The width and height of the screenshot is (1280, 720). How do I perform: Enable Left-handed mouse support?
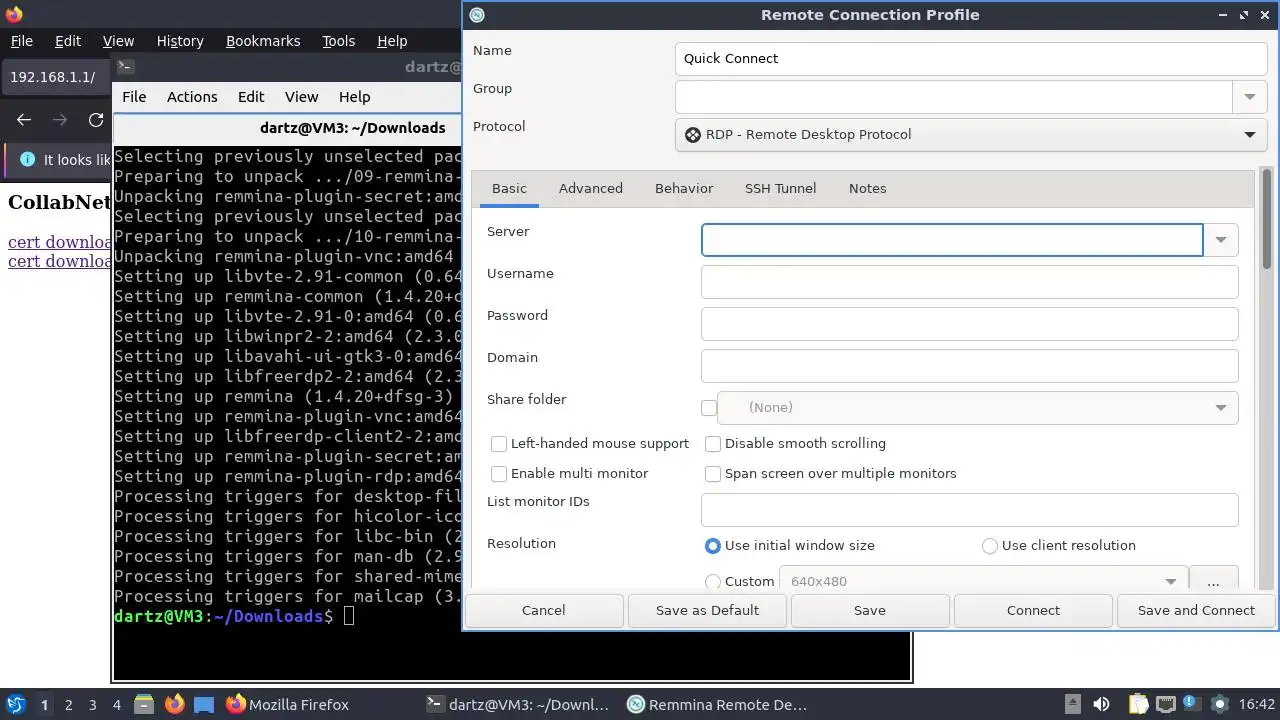point(499,443)
